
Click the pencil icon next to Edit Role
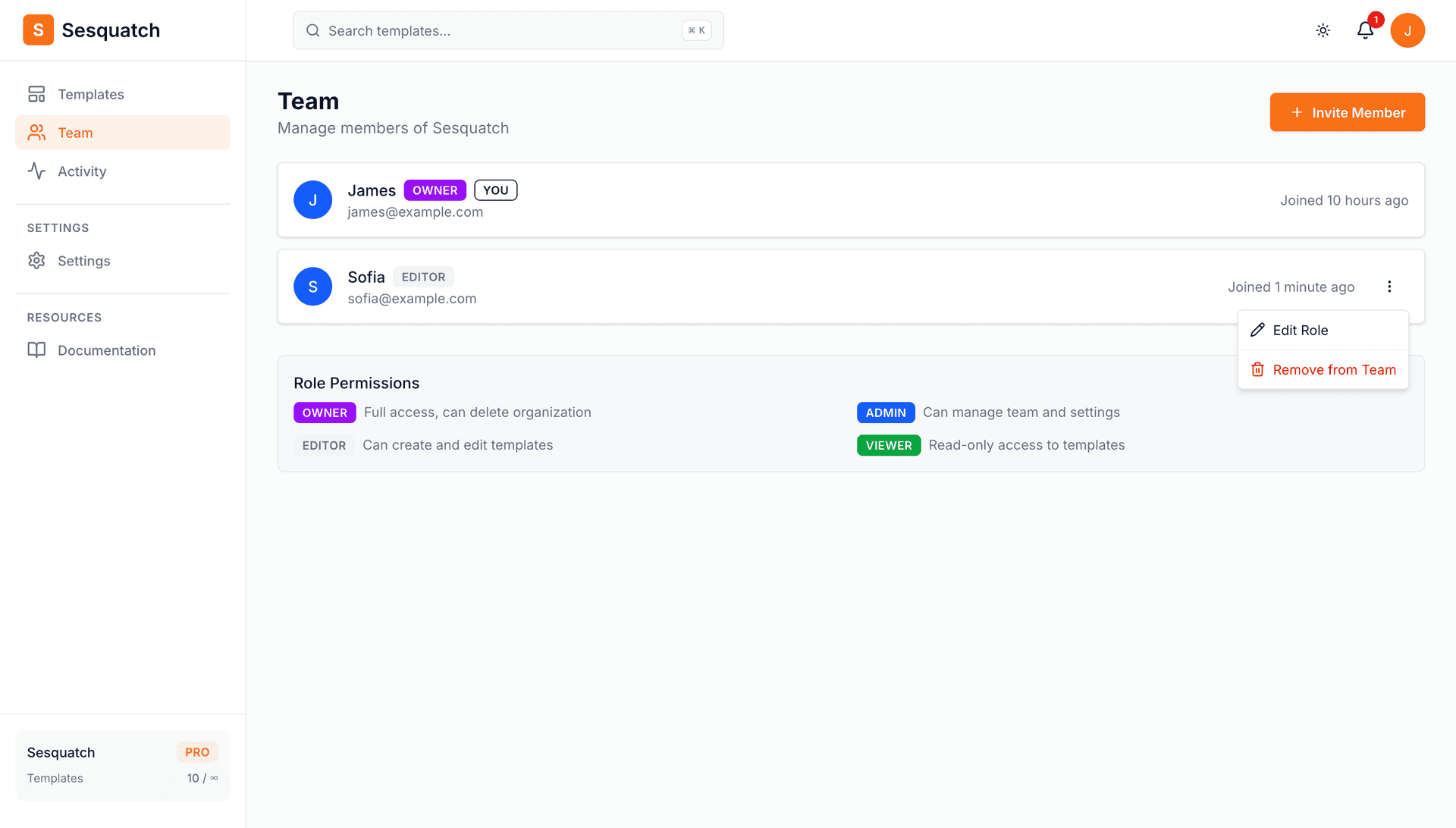coord(1258,330)
